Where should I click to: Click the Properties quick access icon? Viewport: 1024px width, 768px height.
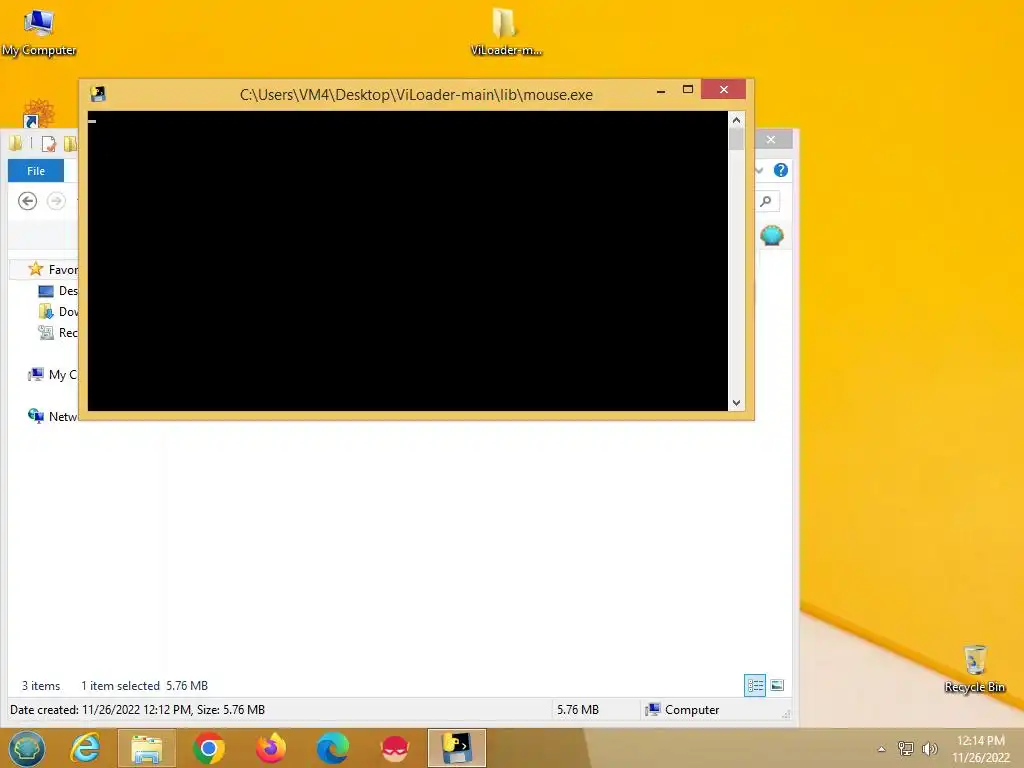pos(48,143)
